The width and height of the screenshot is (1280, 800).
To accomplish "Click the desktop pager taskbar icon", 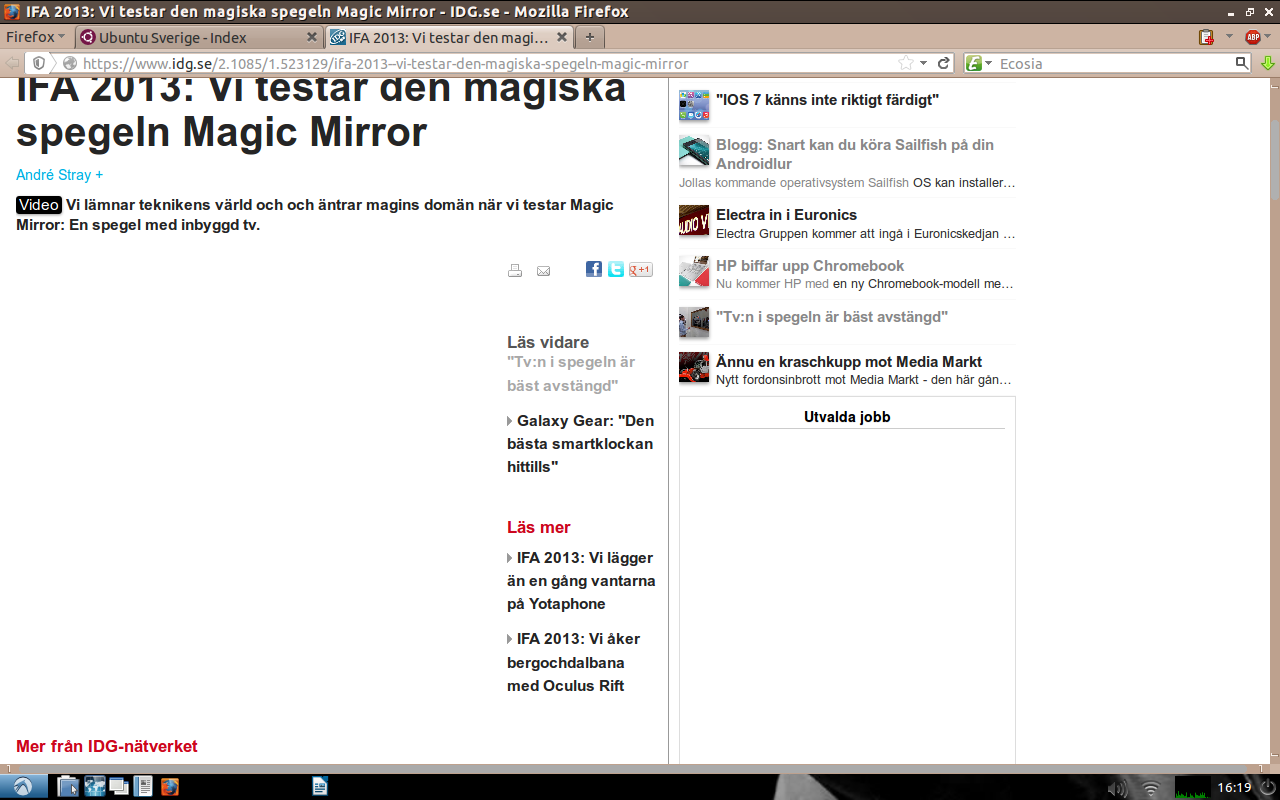I will pos(143,787).
